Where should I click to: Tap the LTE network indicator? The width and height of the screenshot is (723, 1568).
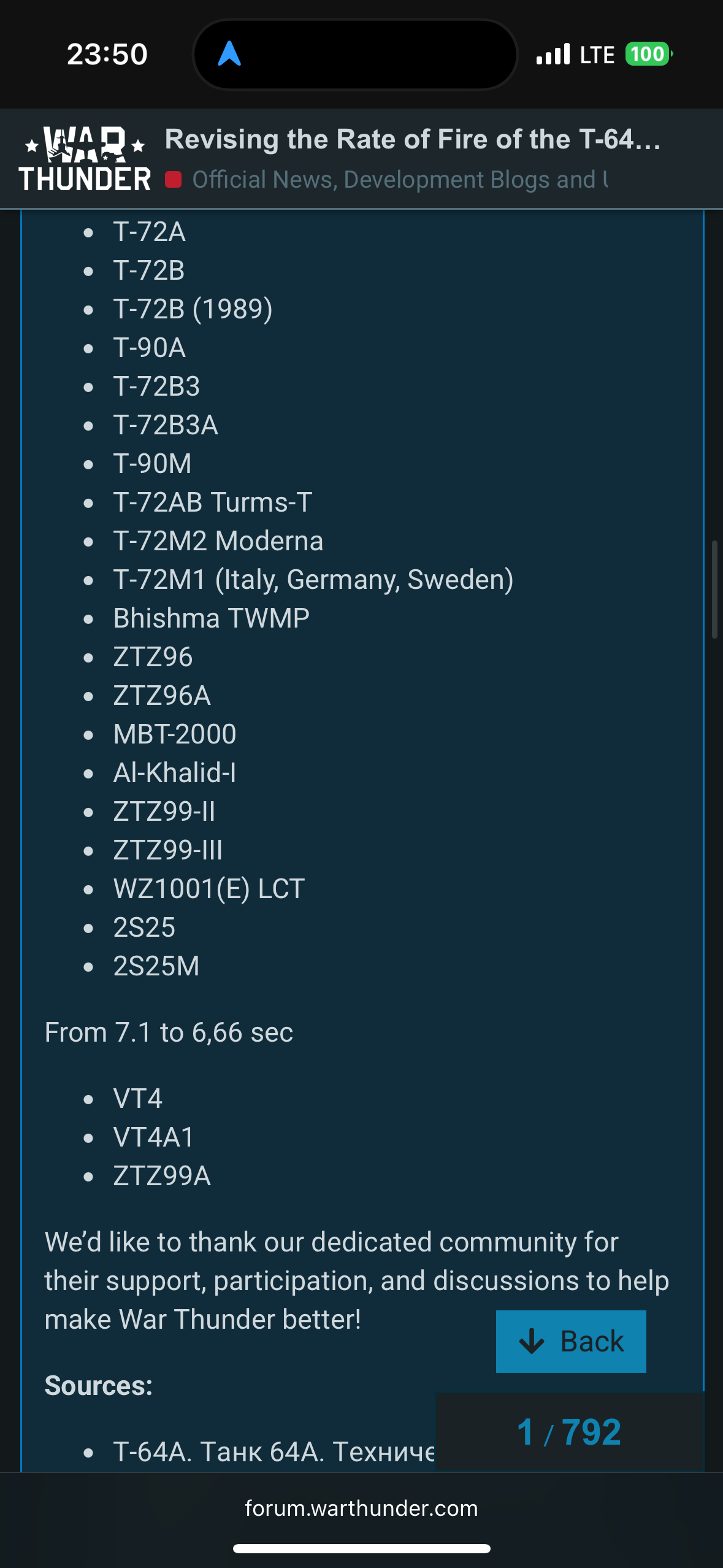pos(597,55)
